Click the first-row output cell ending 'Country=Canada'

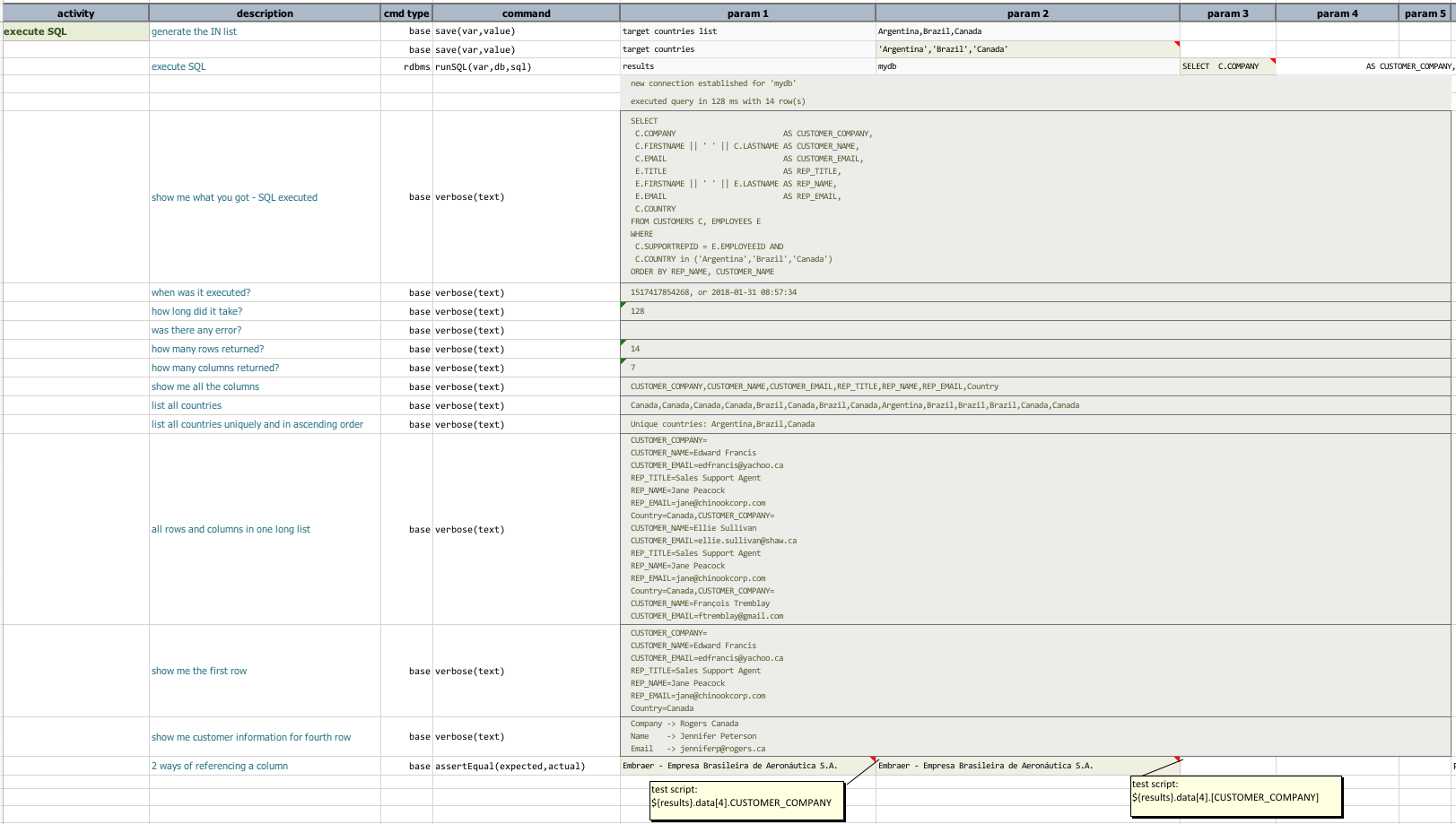(1035, 671)
